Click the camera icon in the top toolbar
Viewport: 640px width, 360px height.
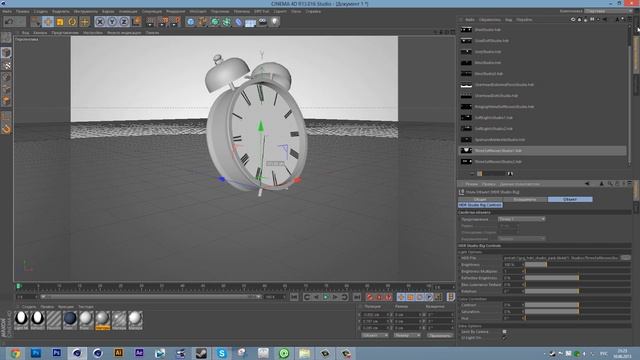(262, 22)
